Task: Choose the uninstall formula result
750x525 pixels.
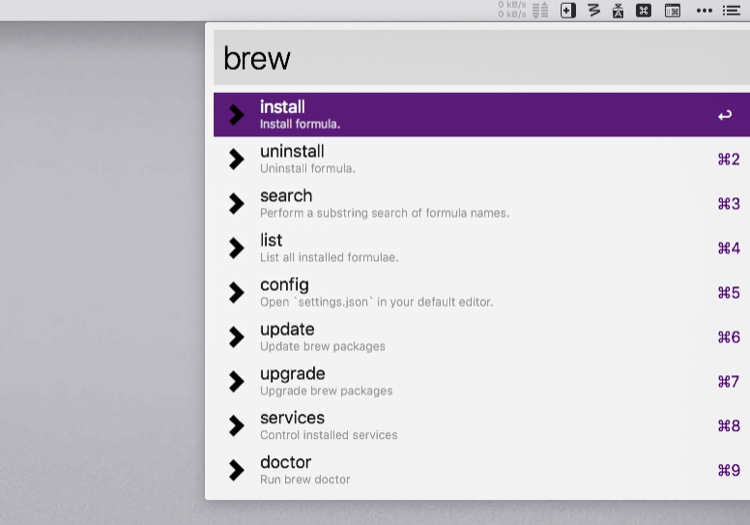Action: [482, 159]
